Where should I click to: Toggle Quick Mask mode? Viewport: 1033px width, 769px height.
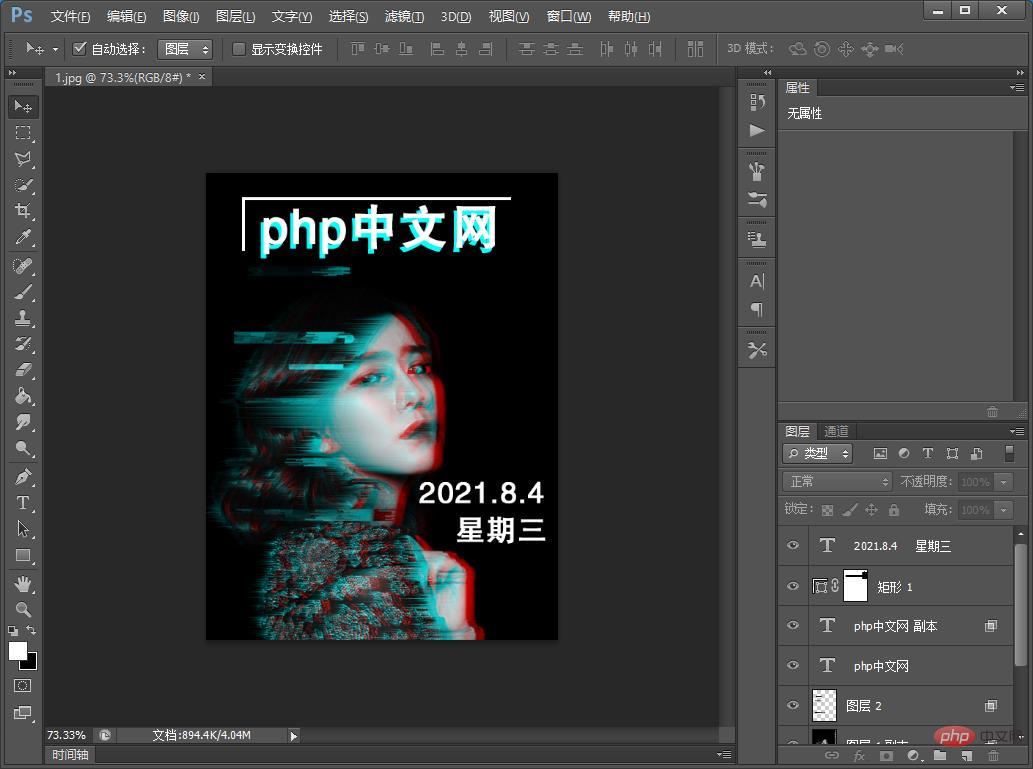click(x=22, y=685)
